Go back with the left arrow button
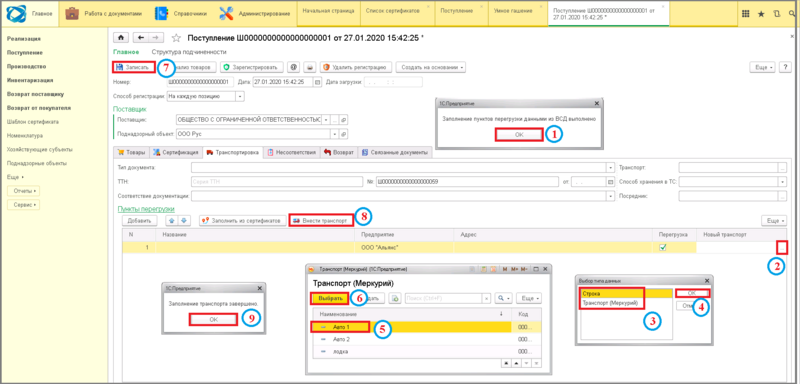Screen dimensions: 800x384 click(x=141, y=38)
